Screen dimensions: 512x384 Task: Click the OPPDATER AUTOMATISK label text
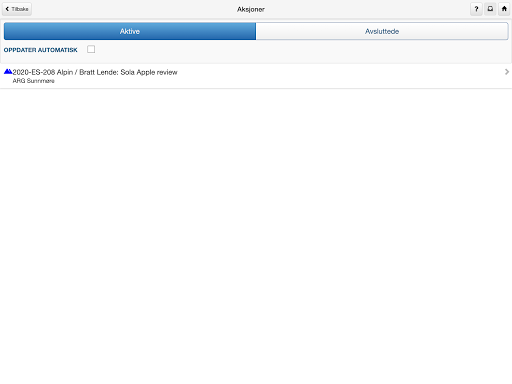[x=40, y=50]
